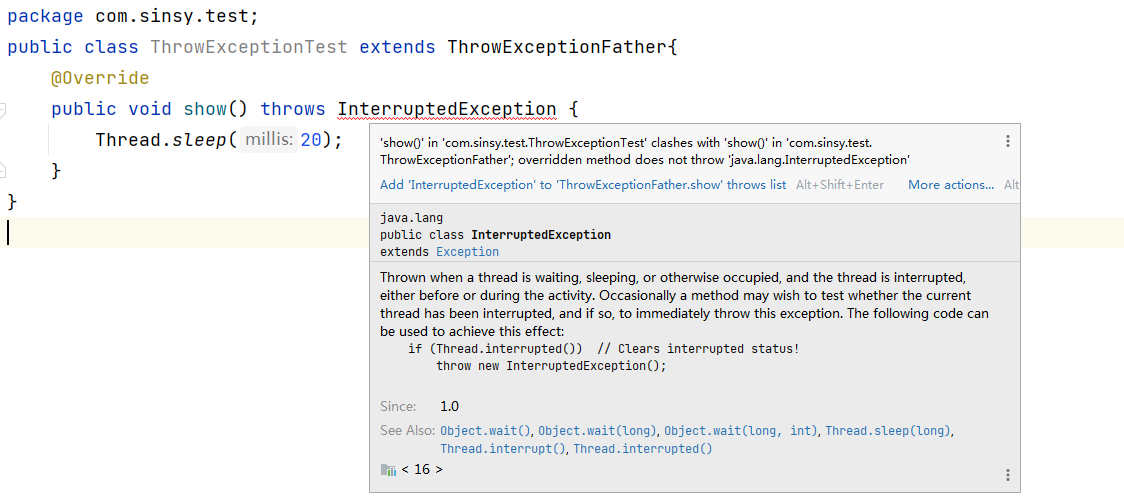Click the ThrowExceptionTest class name
Viewport: 1124px width, 499px height.
(249, 47)
